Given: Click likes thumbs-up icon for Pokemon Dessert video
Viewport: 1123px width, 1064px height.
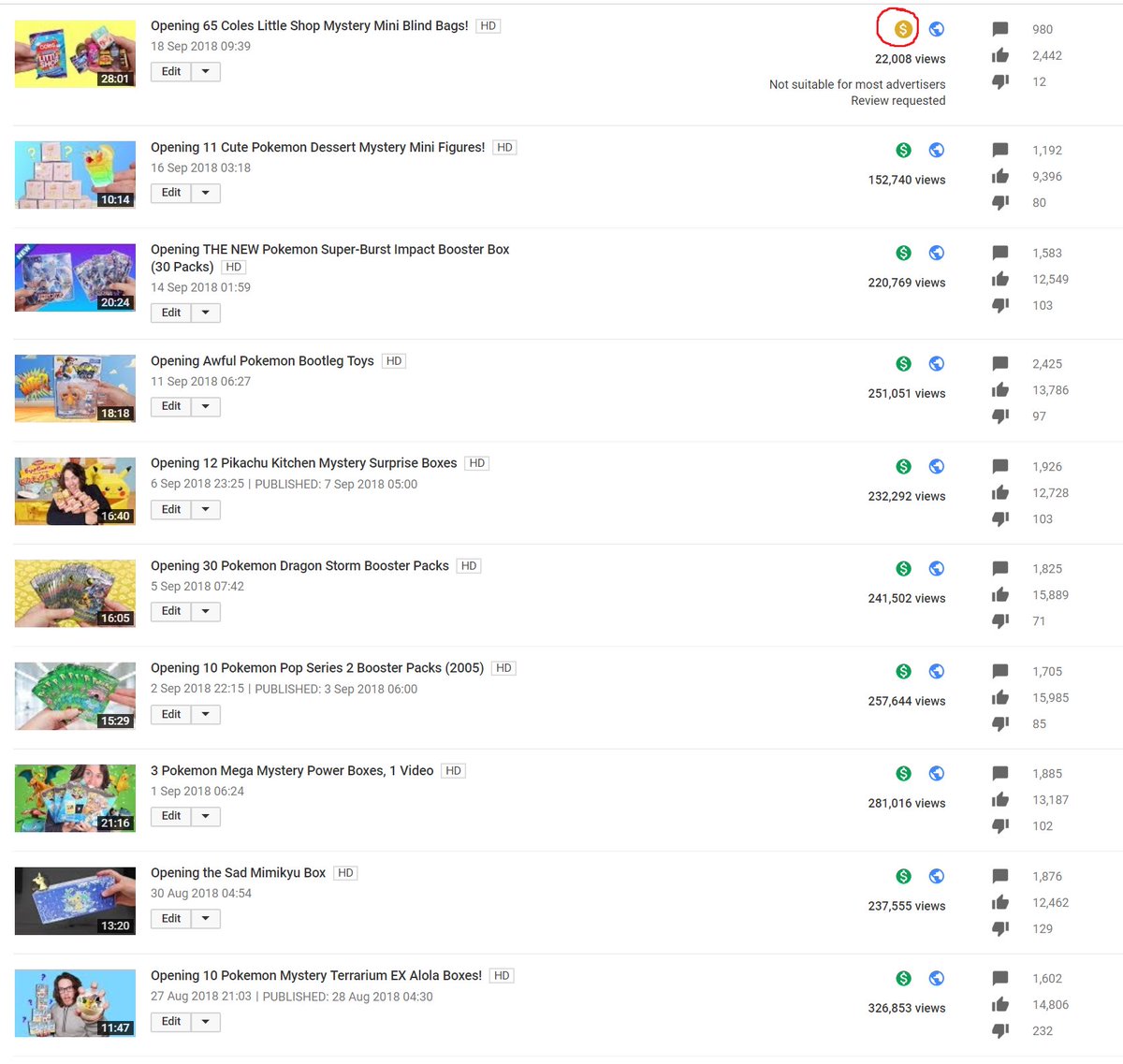Looking at the screenshot, I should tap(1000, 176).
